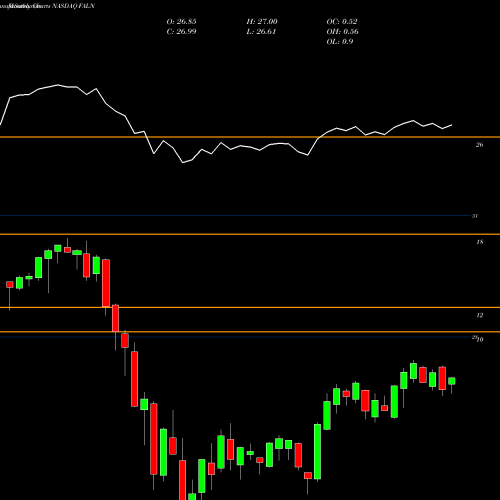
Task: Click the axis label 26 under the orange line
Action: (x=479, y=145)
